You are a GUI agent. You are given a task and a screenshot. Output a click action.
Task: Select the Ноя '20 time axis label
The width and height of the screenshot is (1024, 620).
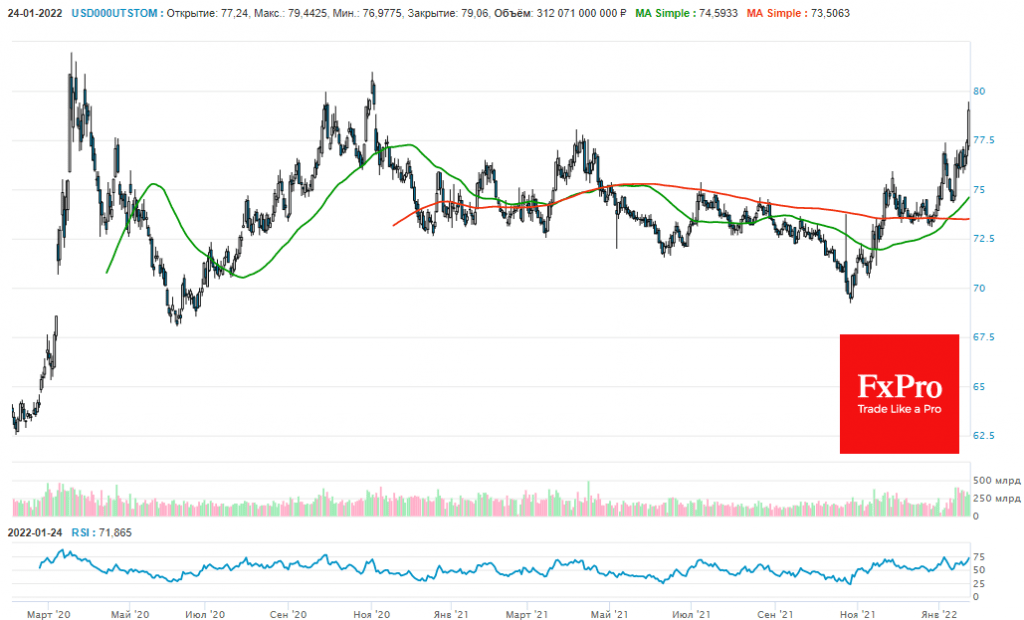tap(371, 610)
